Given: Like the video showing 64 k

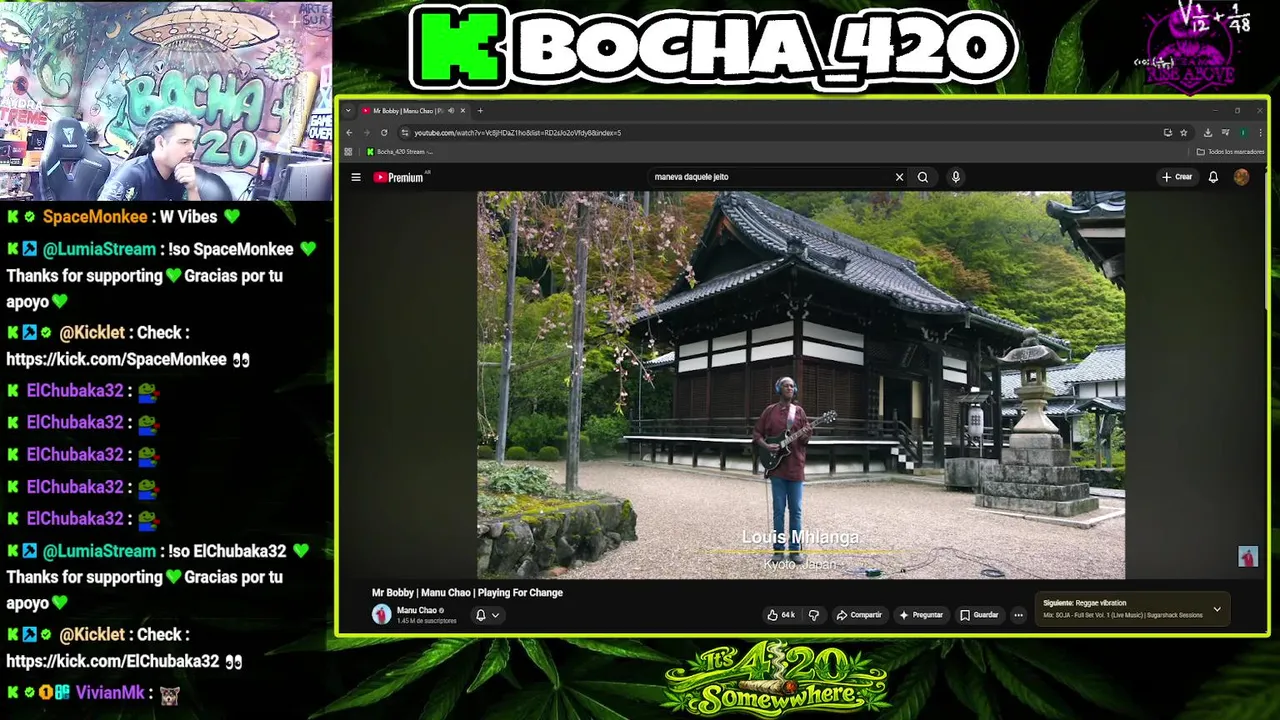Looking at the screenshot, I should pos(781,615).
